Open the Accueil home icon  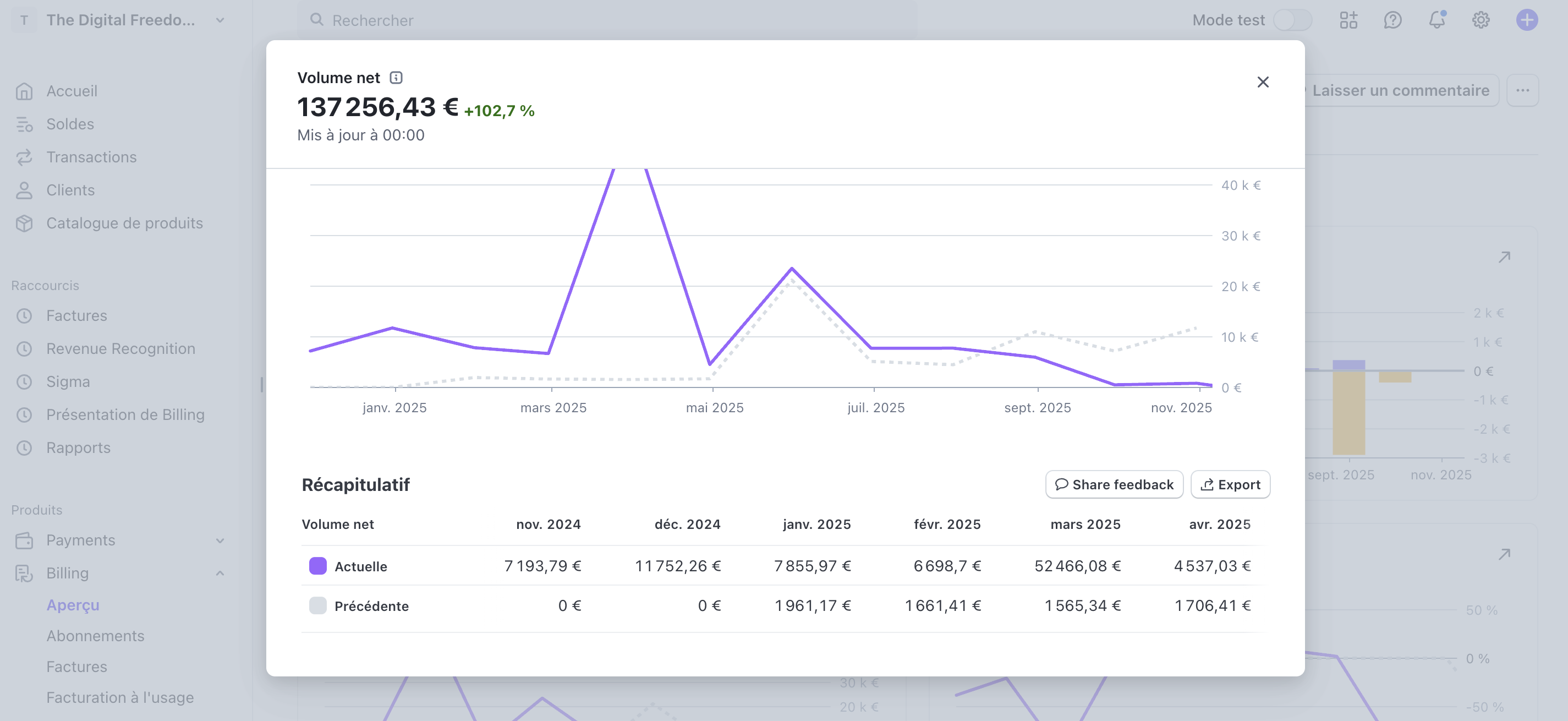pos(24,91)
